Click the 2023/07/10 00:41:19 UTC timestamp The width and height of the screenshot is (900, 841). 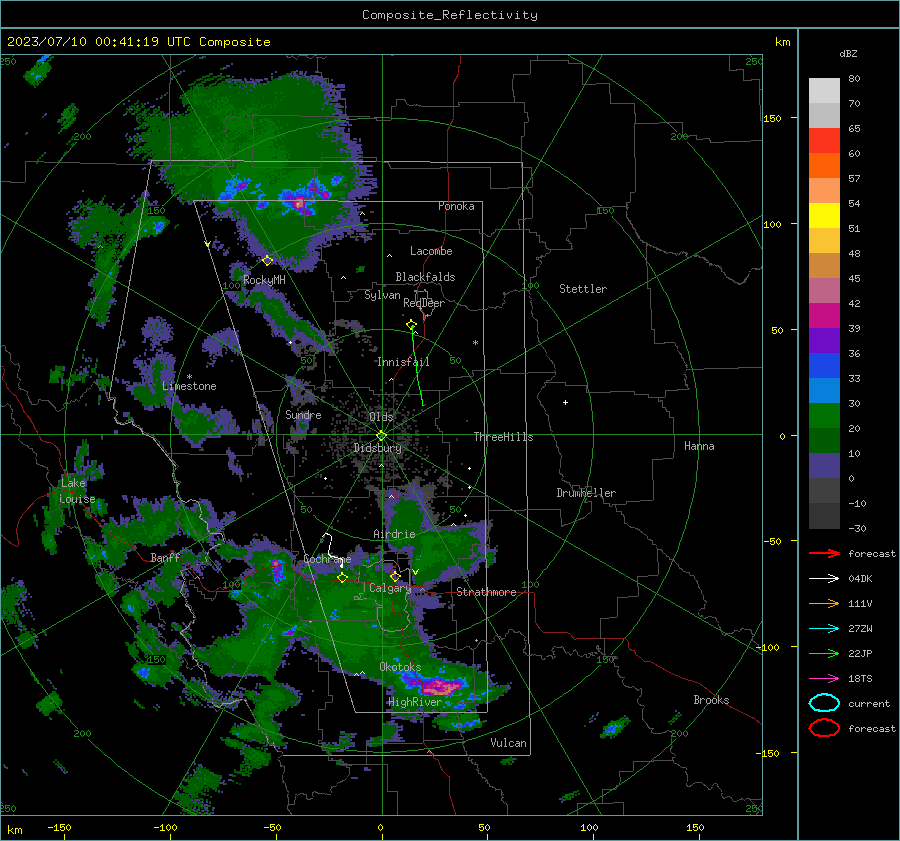[99, 42]
